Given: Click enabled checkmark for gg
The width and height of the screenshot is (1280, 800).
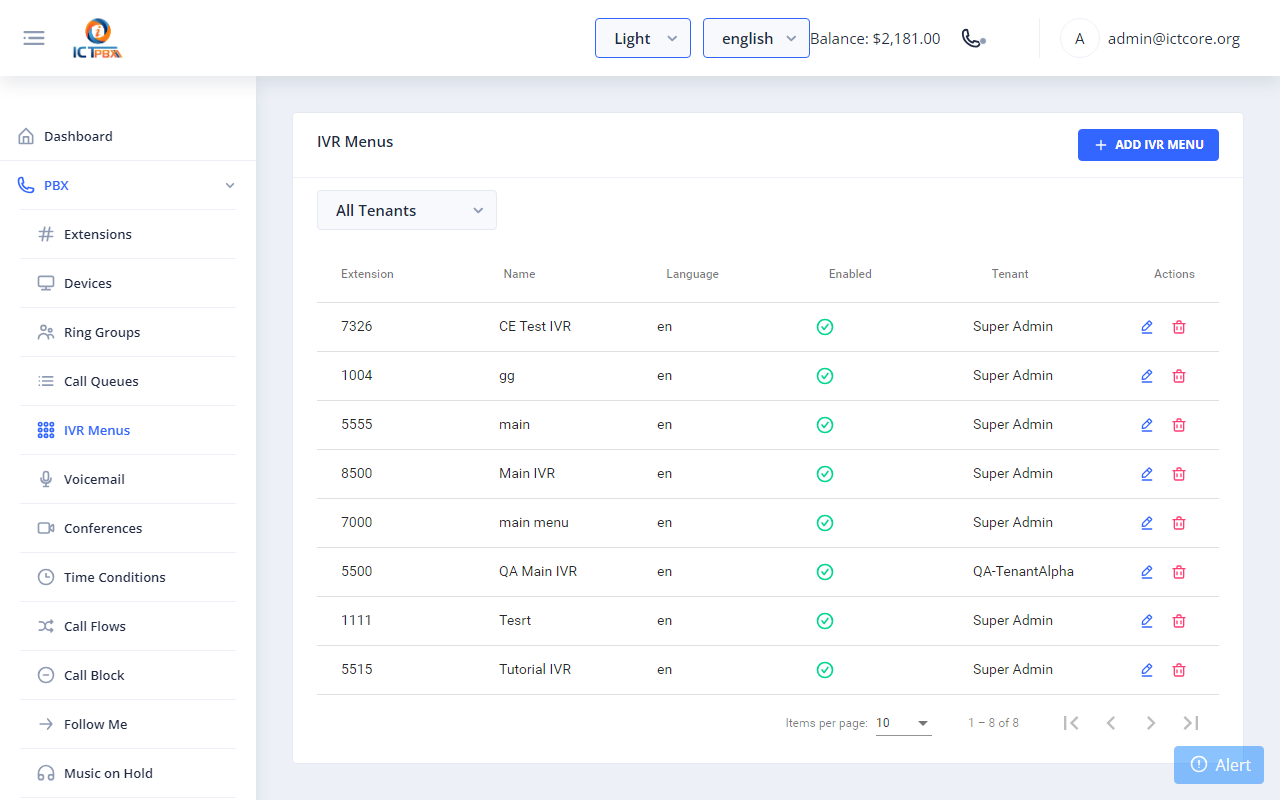Looking at the screenshot, I should [x=825, y=376].
